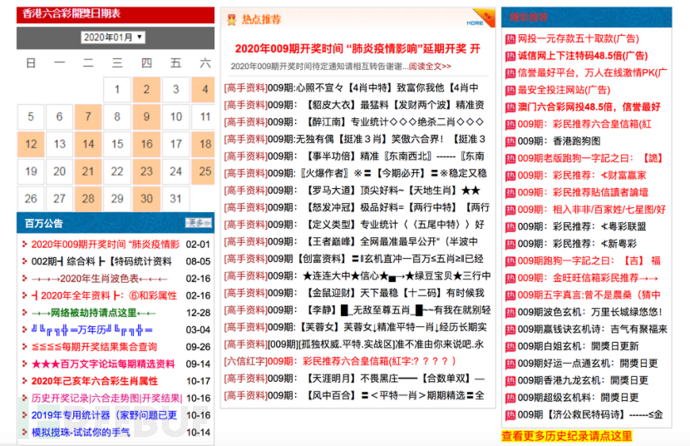Open the 【醉江南】专业统计 post
Image resolution: width=690 pixels, height=446 pixels.
point(354,122)
